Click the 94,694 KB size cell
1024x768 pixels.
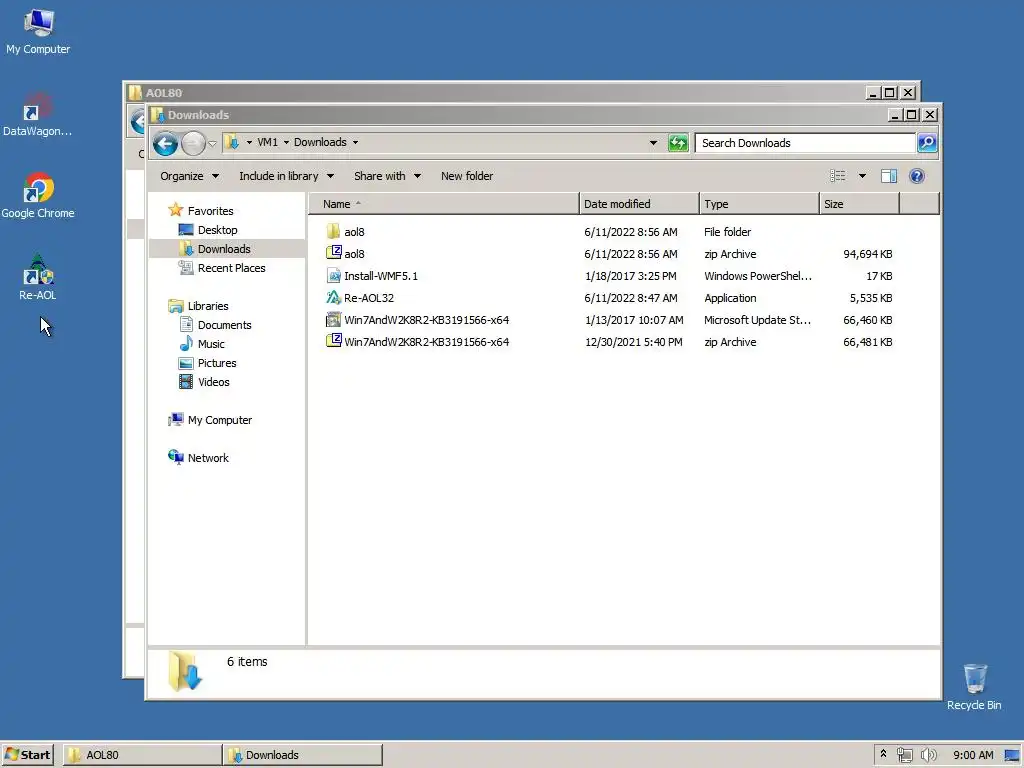tap(867, 253)
